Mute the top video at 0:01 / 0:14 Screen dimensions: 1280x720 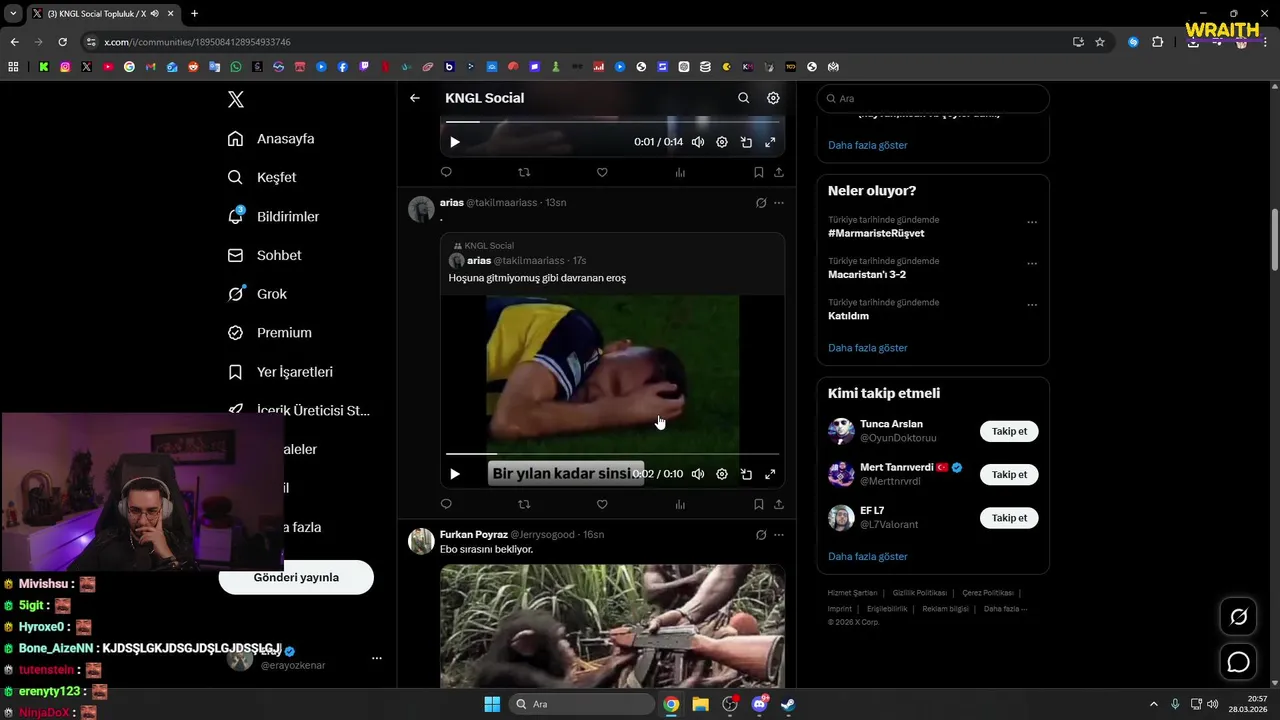tap(698, 142)
